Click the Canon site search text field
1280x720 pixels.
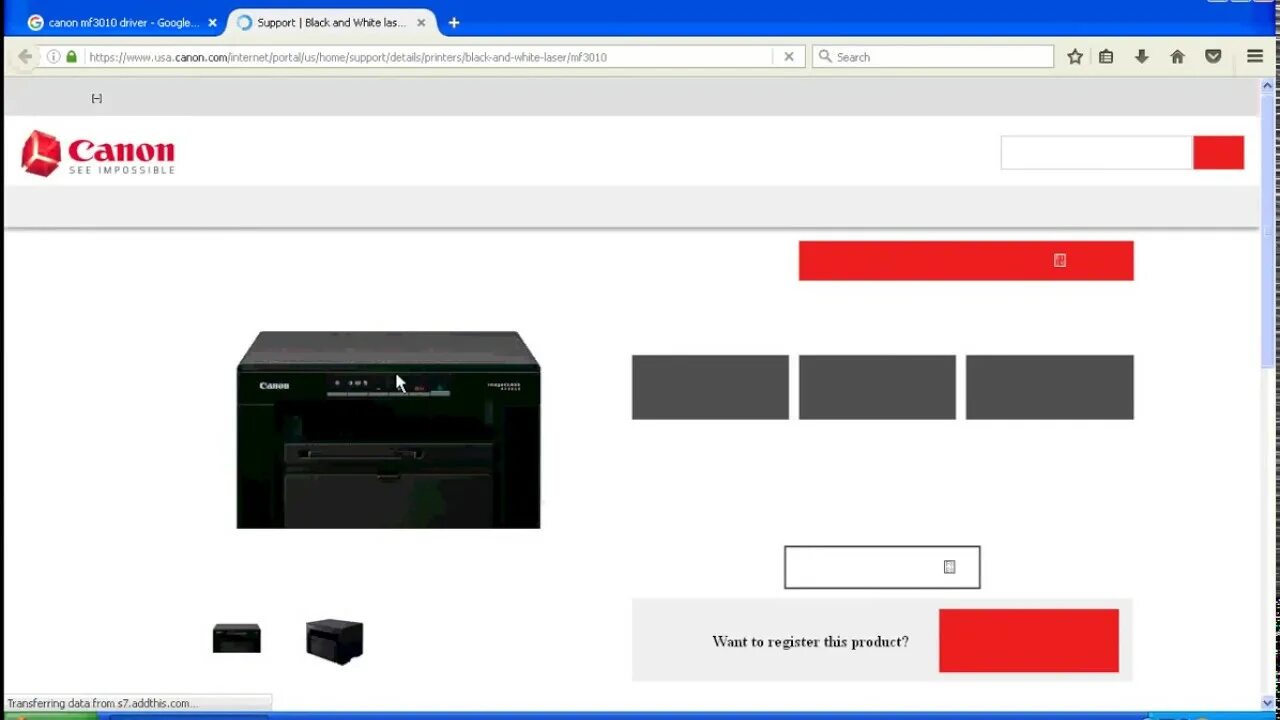click(1097, 152)
